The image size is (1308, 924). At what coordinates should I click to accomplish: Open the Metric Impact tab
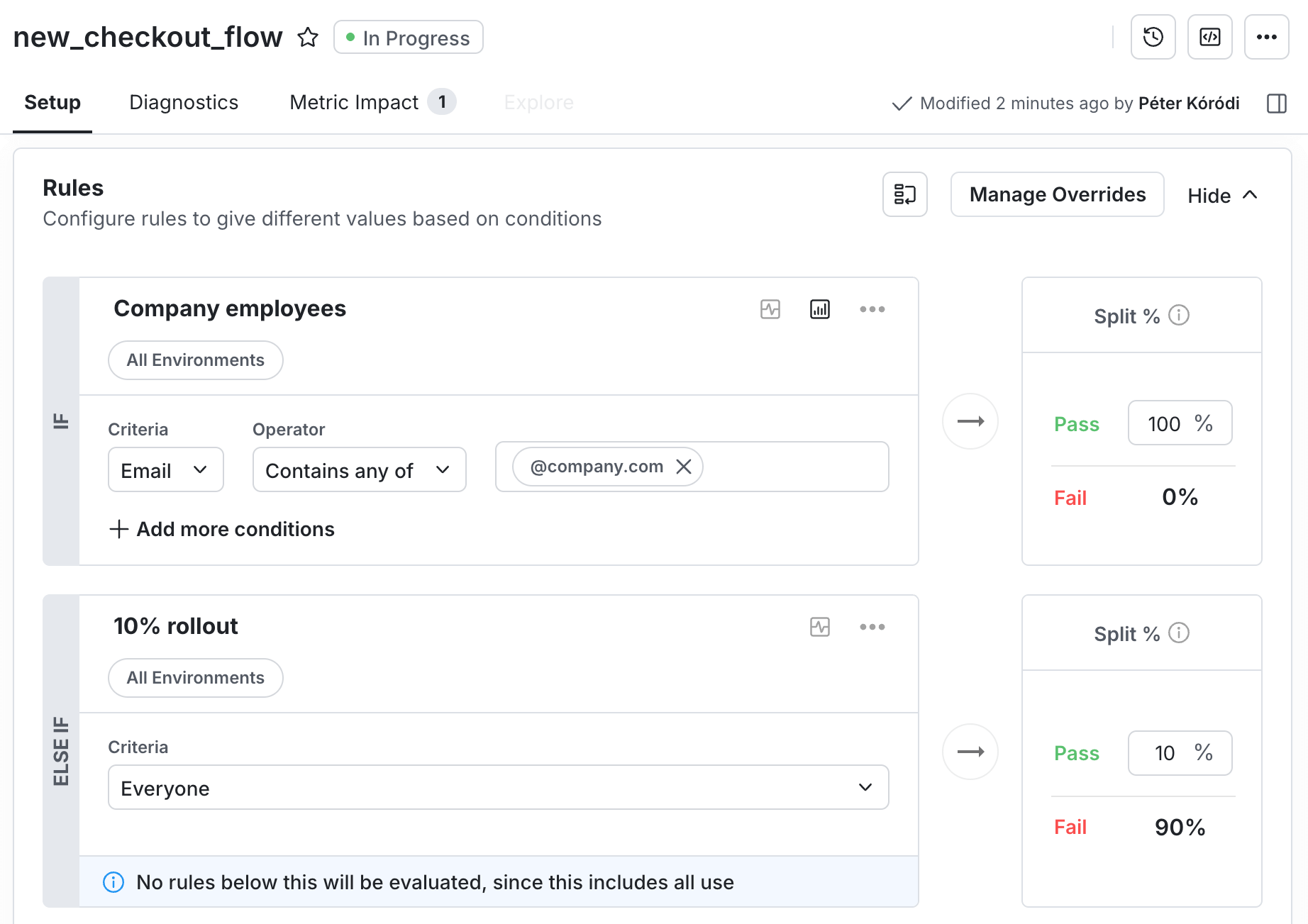click(355, 102)
